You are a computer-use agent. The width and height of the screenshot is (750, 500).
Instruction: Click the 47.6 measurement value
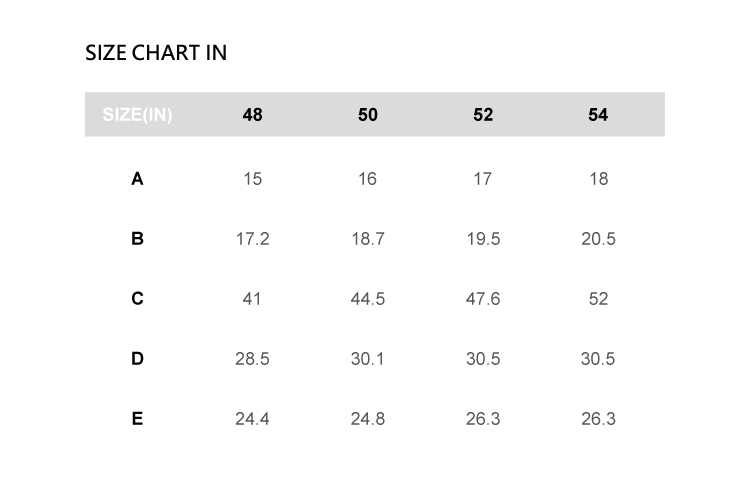pos(483,299)
